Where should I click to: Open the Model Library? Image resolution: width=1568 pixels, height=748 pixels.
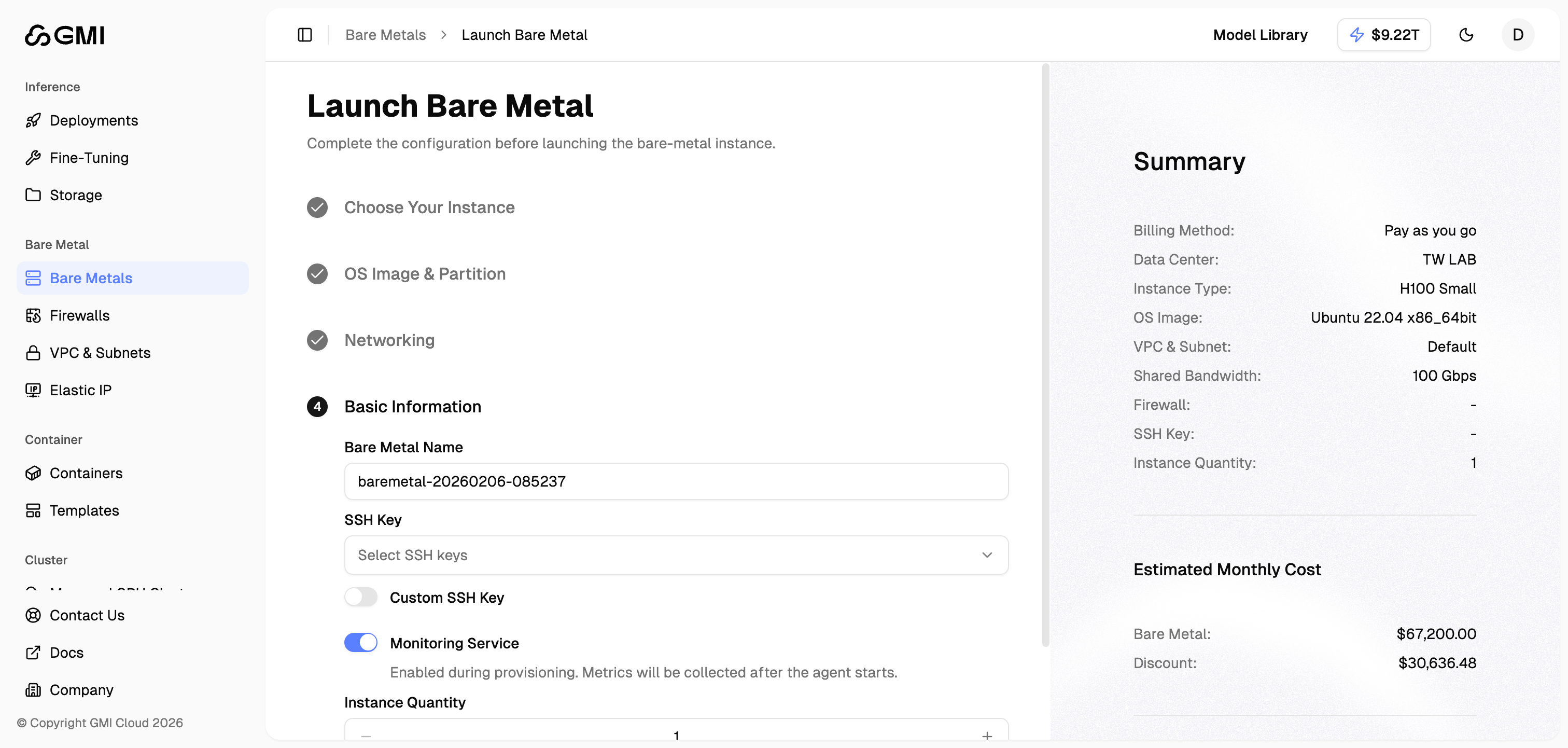1259,35
